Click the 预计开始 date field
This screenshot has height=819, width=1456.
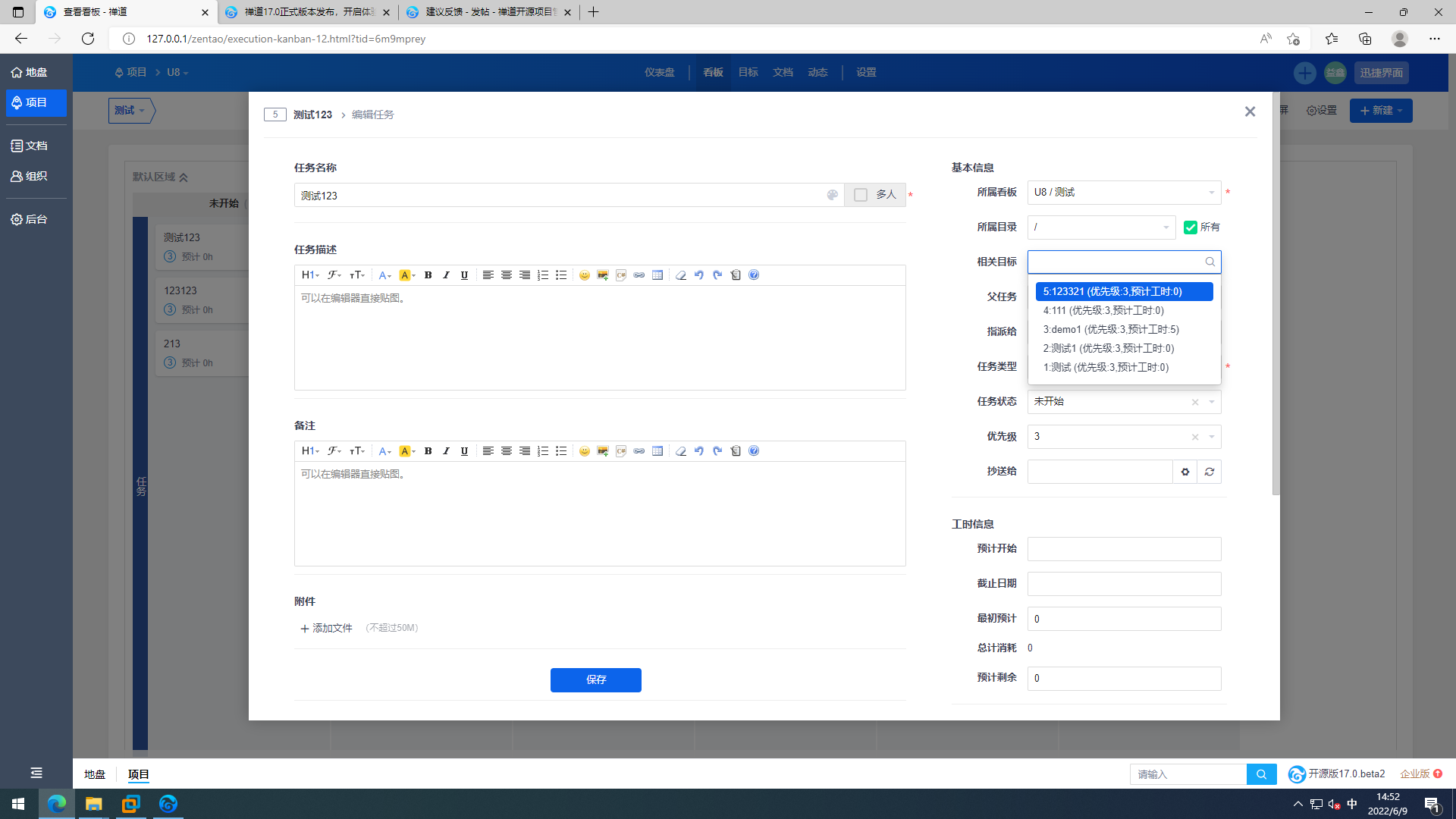1124,549
